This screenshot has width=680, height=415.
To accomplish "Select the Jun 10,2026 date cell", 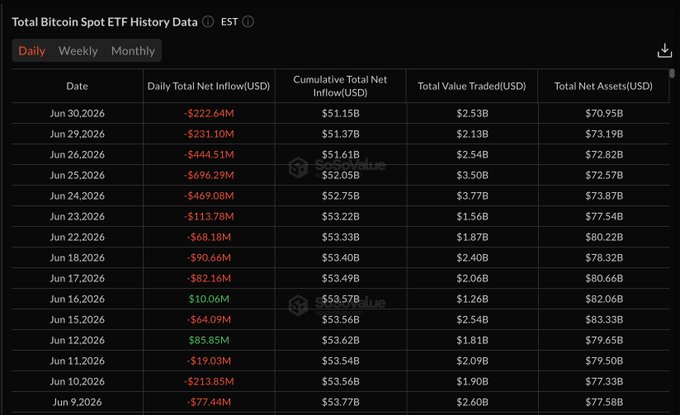I will (x=77, y=382).
